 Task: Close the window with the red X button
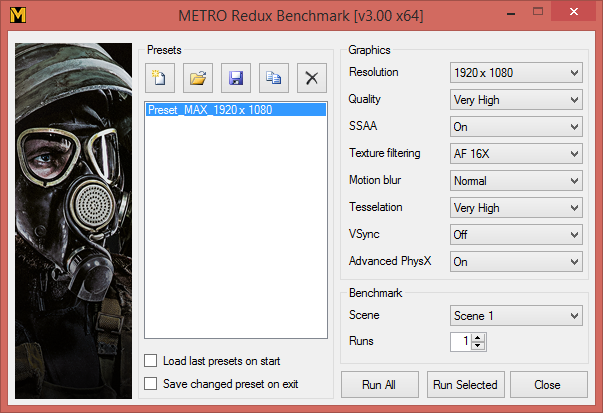point(573,12)
